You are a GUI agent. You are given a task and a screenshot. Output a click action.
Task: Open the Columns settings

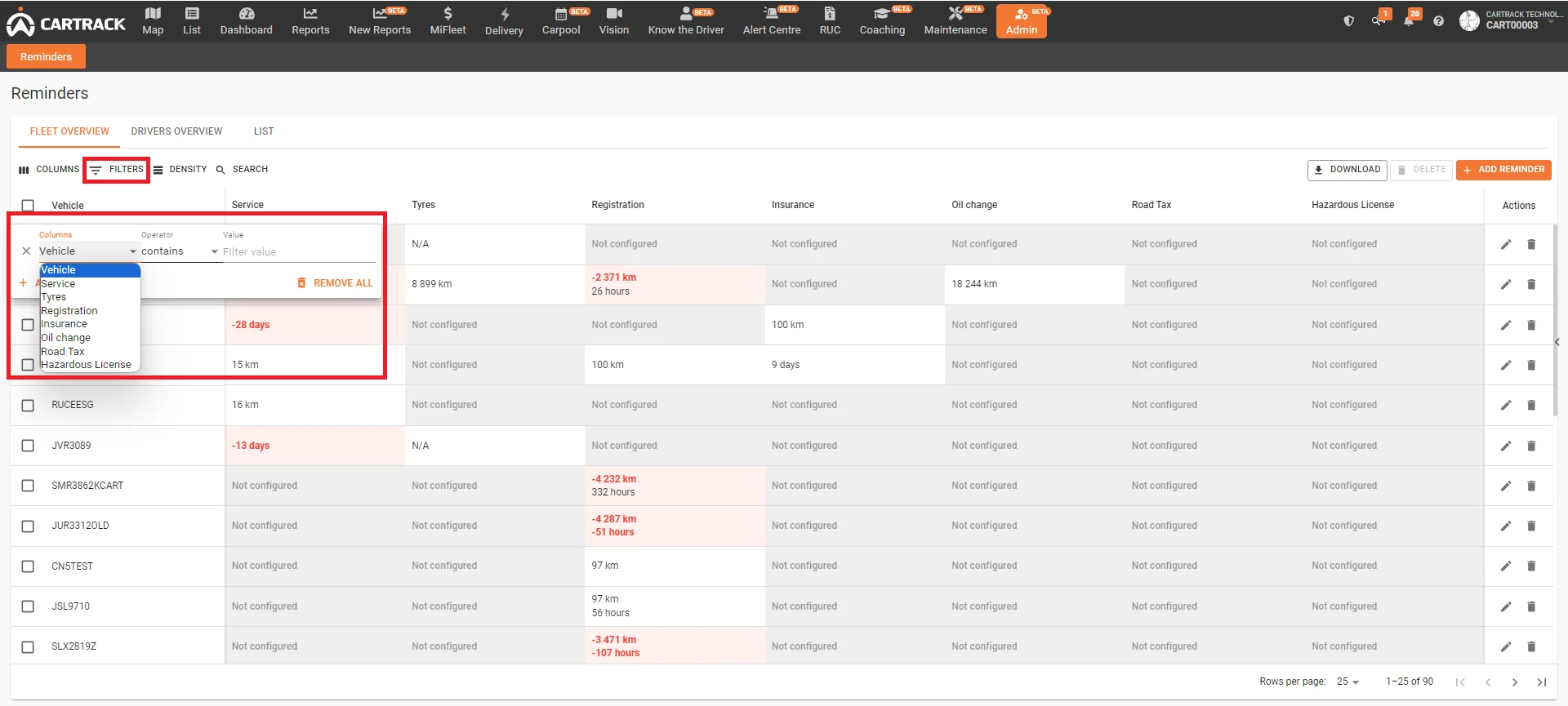click(49, 170)
